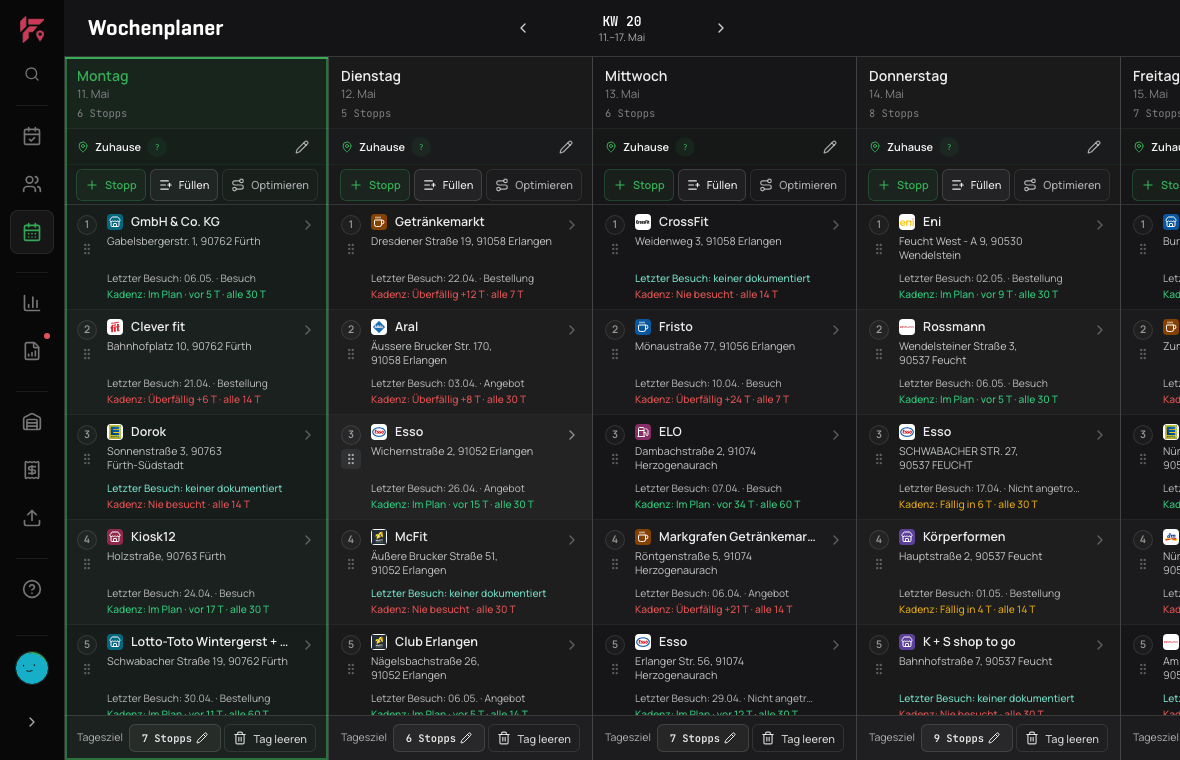The image size is (1180, 760).
Task: Open the customers people icon in sidebar
Action: (x=32, y=184)
